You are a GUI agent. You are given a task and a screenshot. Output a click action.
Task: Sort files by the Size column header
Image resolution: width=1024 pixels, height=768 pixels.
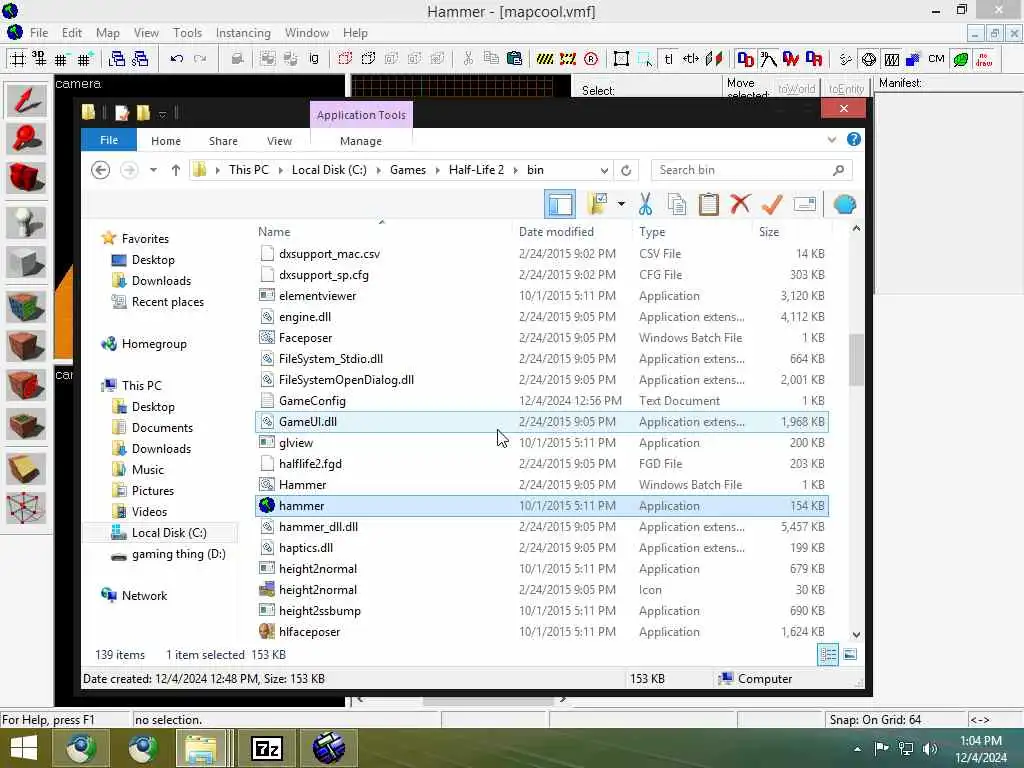click(769, 232)
